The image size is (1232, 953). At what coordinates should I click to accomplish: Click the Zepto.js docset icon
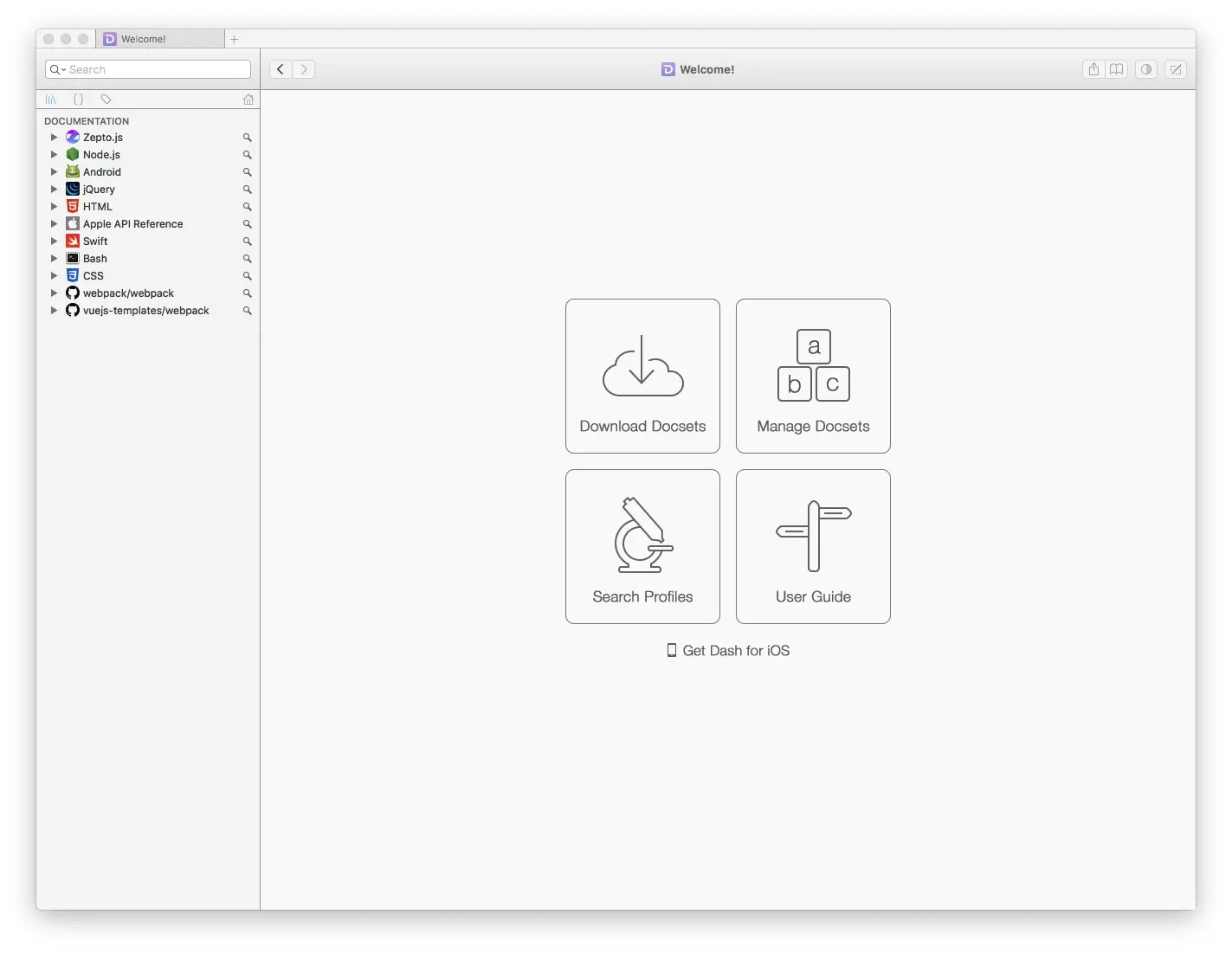coord(73,137)
